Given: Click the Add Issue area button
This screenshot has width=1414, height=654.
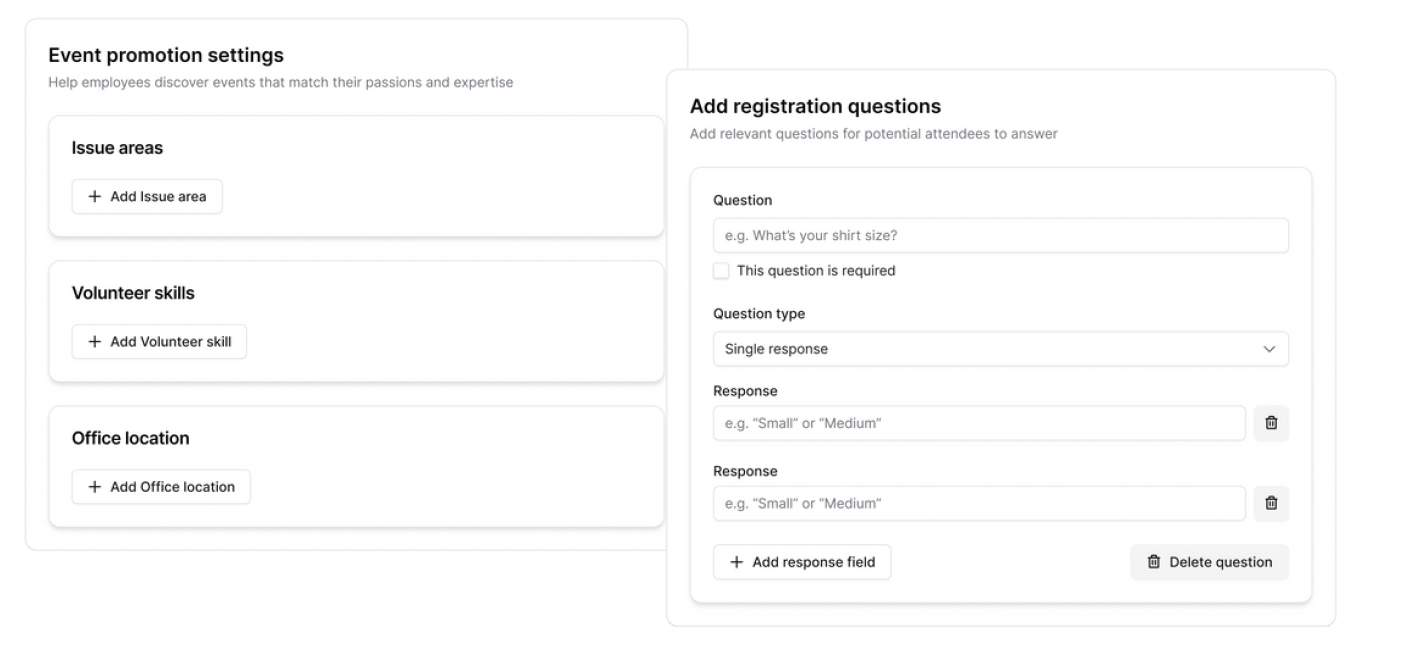Looking at the screenshot, I should [x=147, y=197].
